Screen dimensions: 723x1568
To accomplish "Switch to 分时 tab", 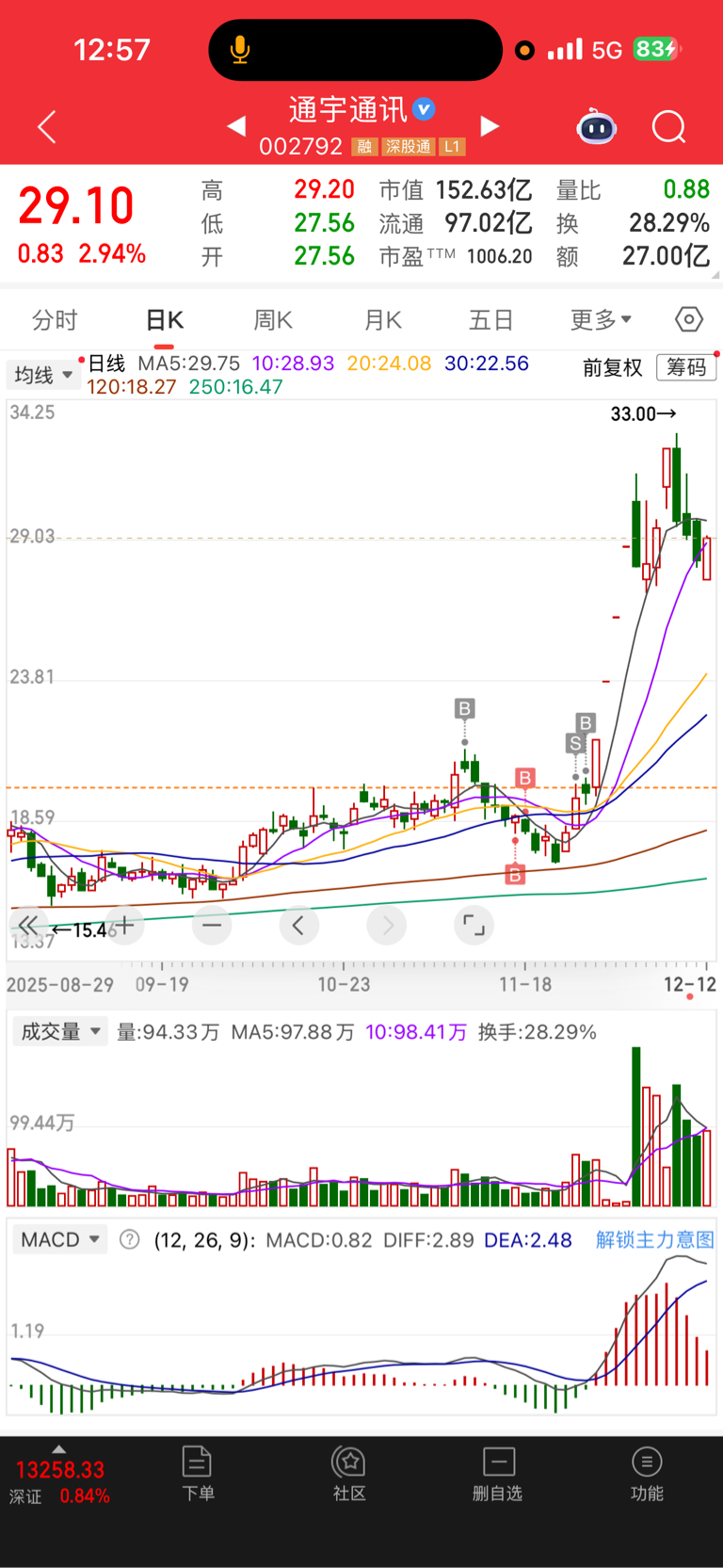I will pyautogui.click(x=55, y=320).
